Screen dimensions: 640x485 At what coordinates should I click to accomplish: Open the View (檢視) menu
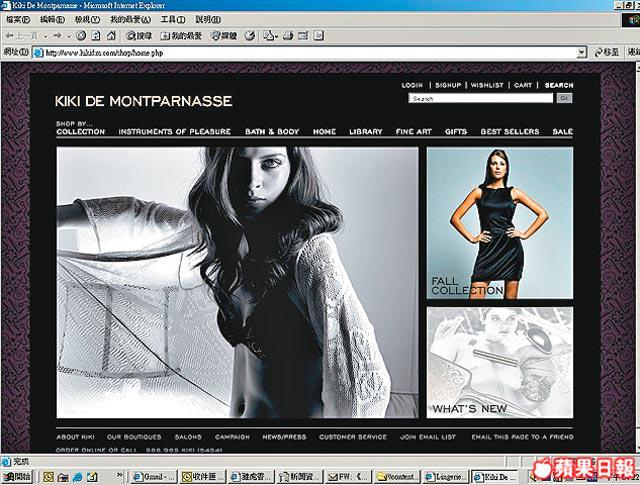tap(87, 19)
